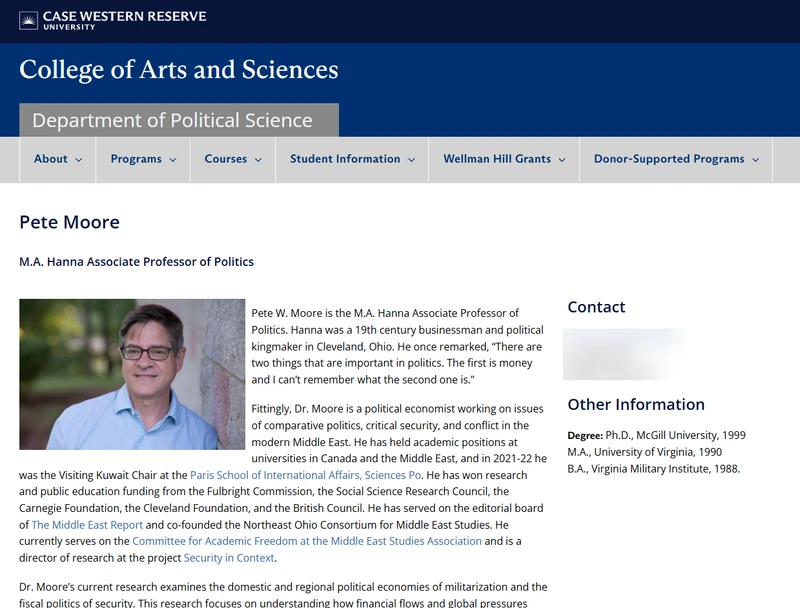The image size is (800, 608).
Task: Open The Middle East Report link
Action: pos(87,525)
